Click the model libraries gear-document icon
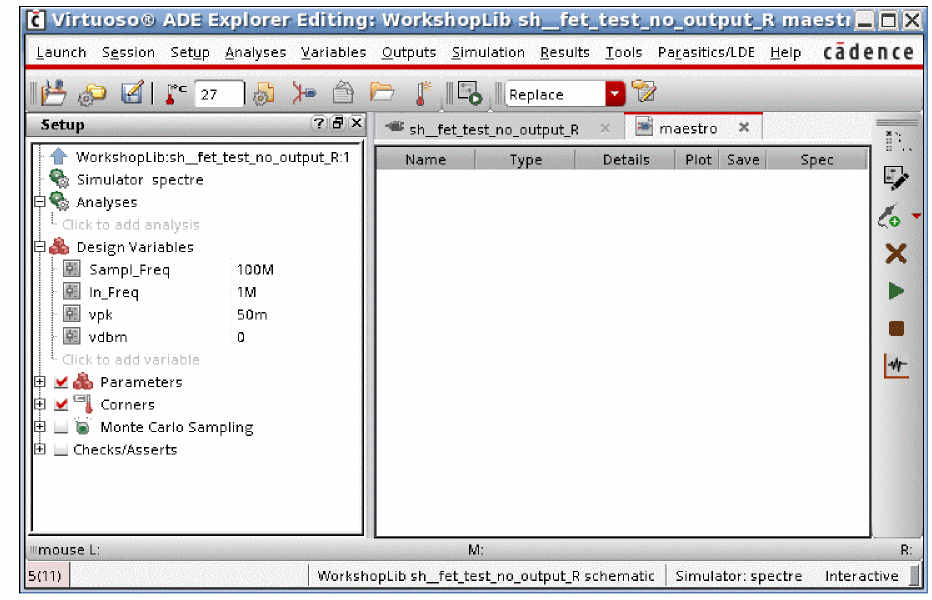This screenshot has width=932, height=600. pos(263,94)
